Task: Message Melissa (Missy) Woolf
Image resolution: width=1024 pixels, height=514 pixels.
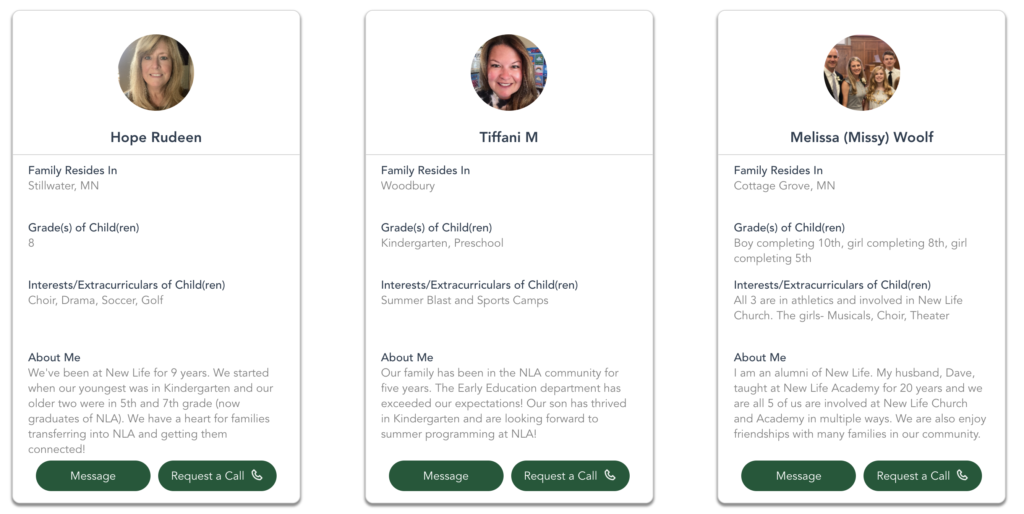Action: click(x=798, y=475)
